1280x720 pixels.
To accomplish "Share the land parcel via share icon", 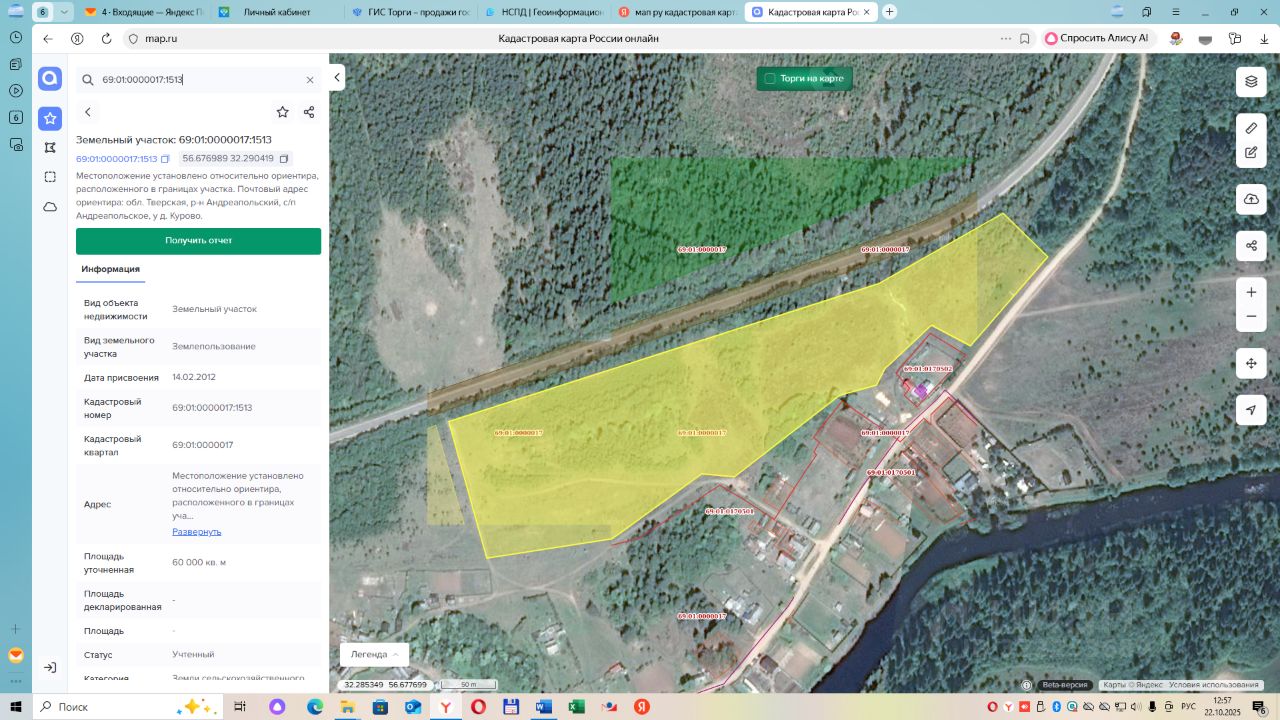I will (309, 112).
